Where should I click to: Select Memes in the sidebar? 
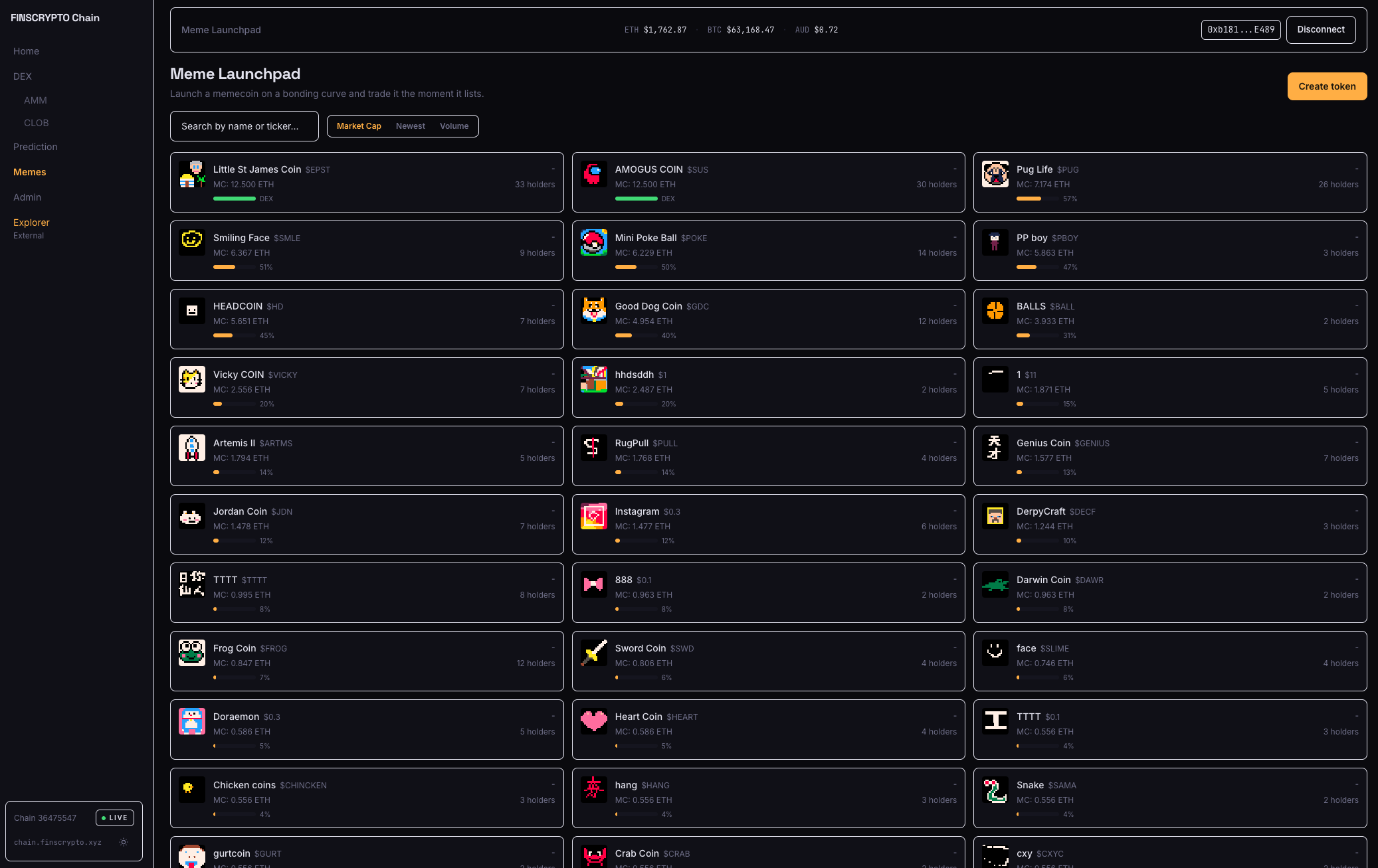[x=30, y=172]
